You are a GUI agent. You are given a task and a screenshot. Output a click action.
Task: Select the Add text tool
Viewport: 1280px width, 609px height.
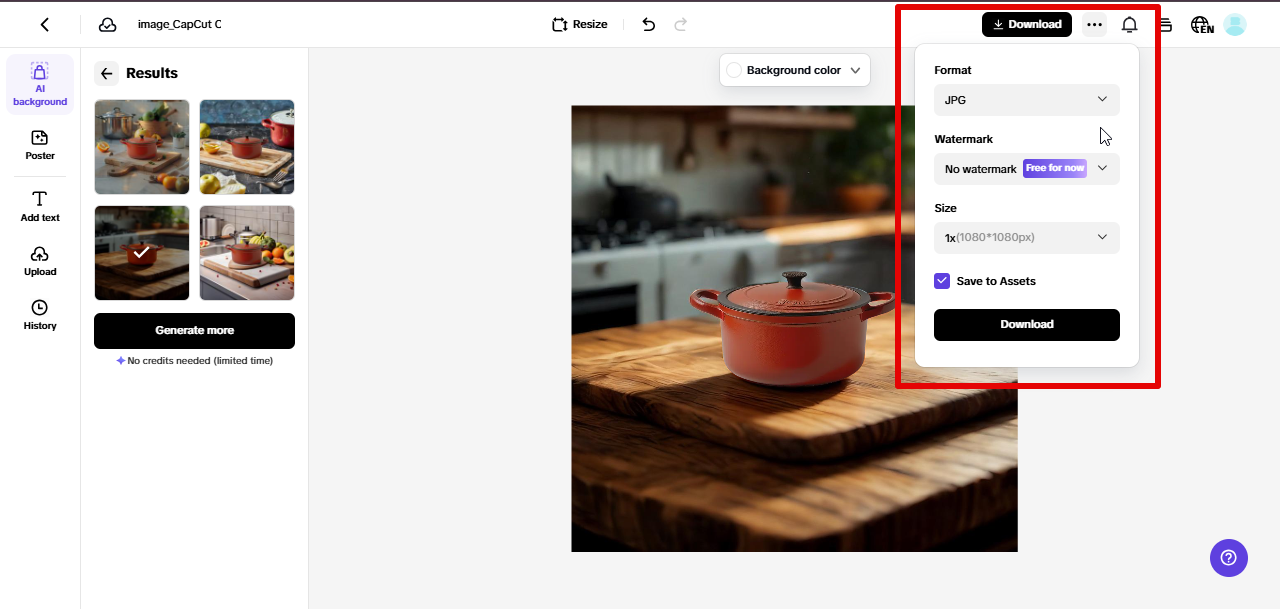(x=40, y=204)
